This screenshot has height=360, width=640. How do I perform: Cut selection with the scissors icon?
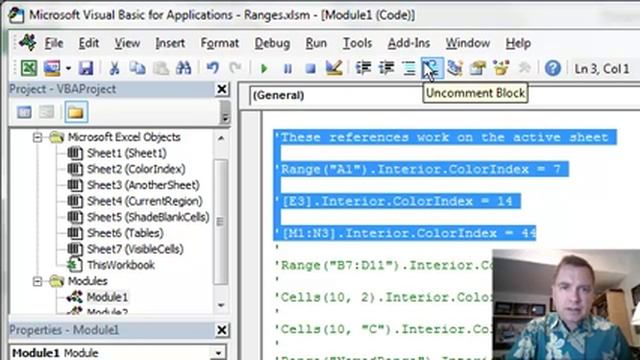pos(114,68)
